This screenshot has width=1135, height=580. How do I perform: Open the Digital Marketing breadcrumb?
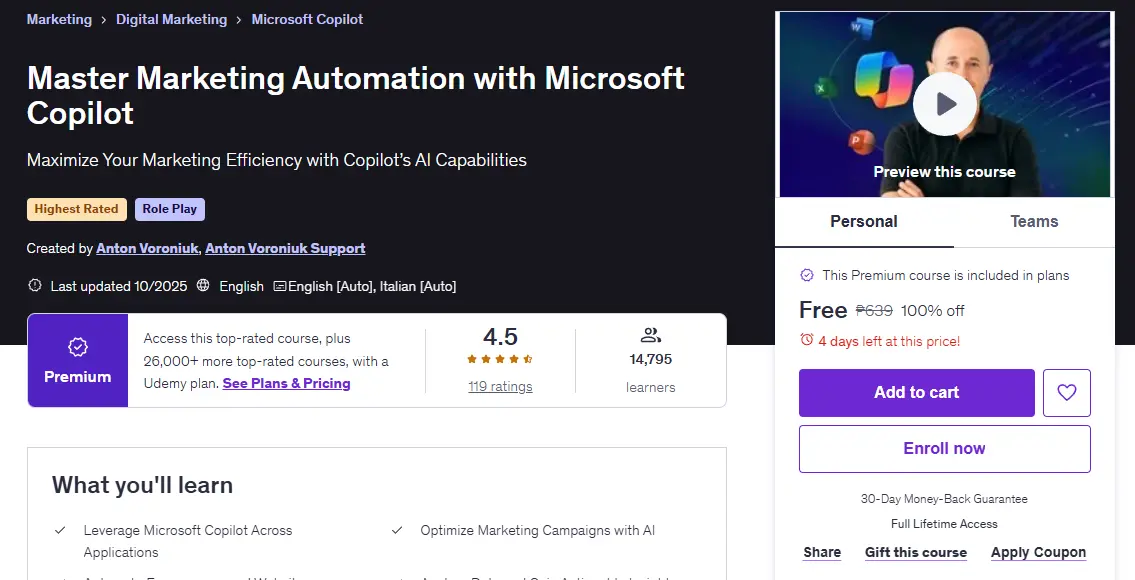click(172, 20)
